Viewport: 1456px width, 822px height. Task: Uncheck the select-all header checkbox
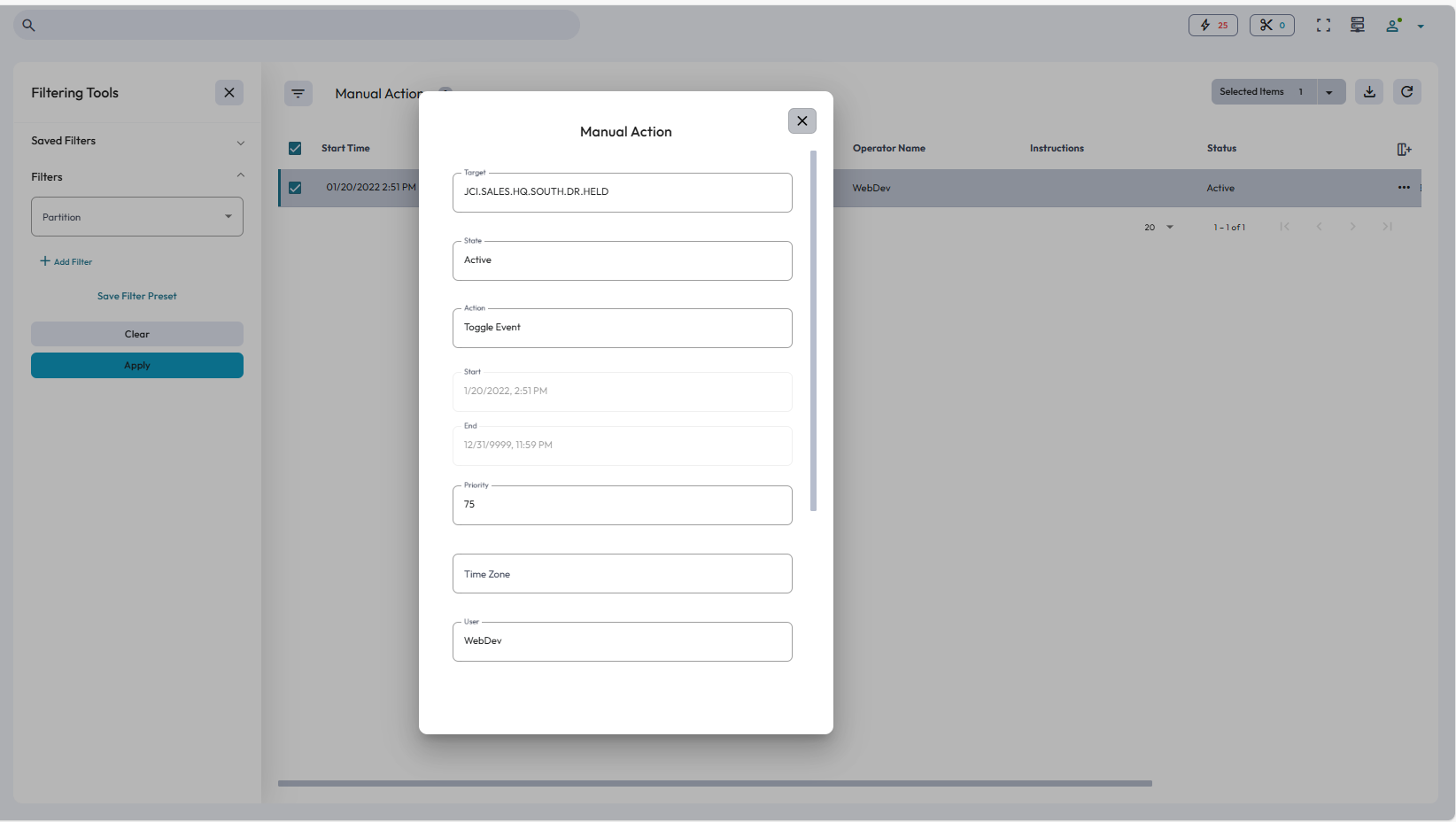point(295,149)
